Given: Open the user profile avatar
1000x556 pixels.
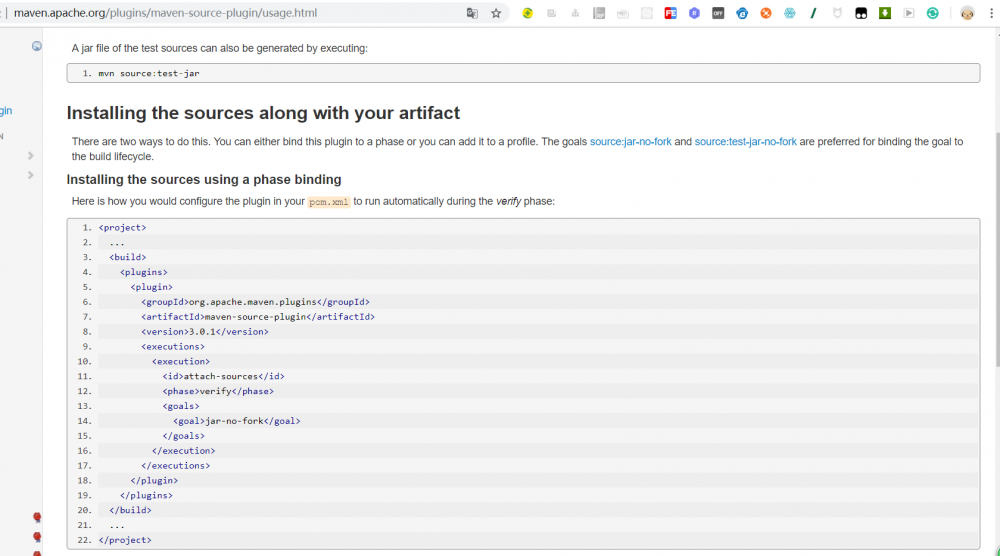Looking at the screenshot, I should (967, 13).
